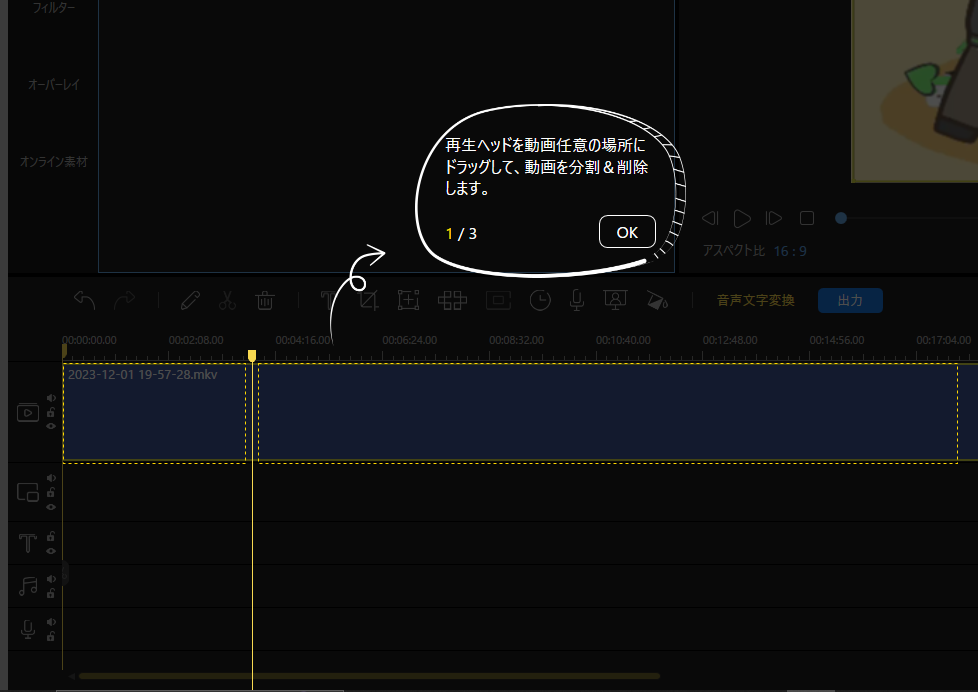The image size is (978, 692).
Task: Open the オーバーレイ tab in sidebar
Action: 53,85
